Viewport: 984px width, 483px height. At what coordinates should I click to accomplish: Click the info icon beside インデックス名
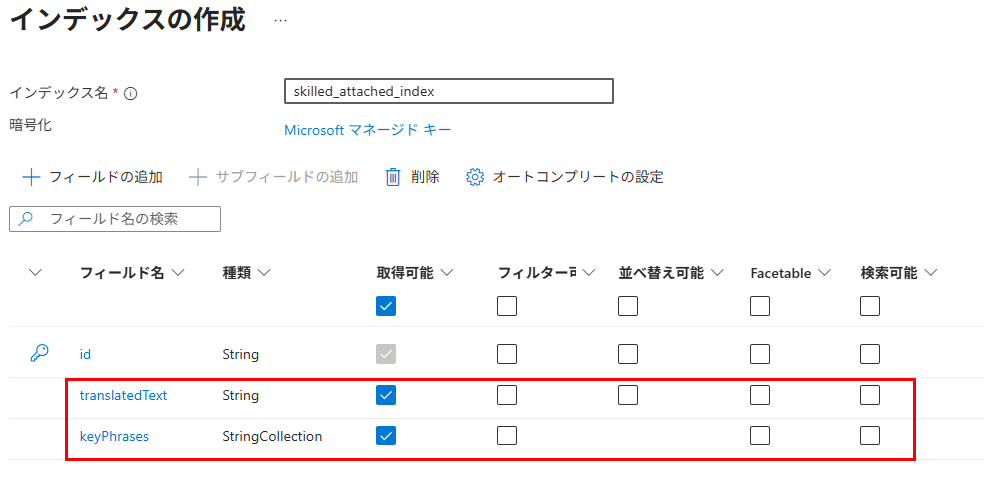click(130, 94)
